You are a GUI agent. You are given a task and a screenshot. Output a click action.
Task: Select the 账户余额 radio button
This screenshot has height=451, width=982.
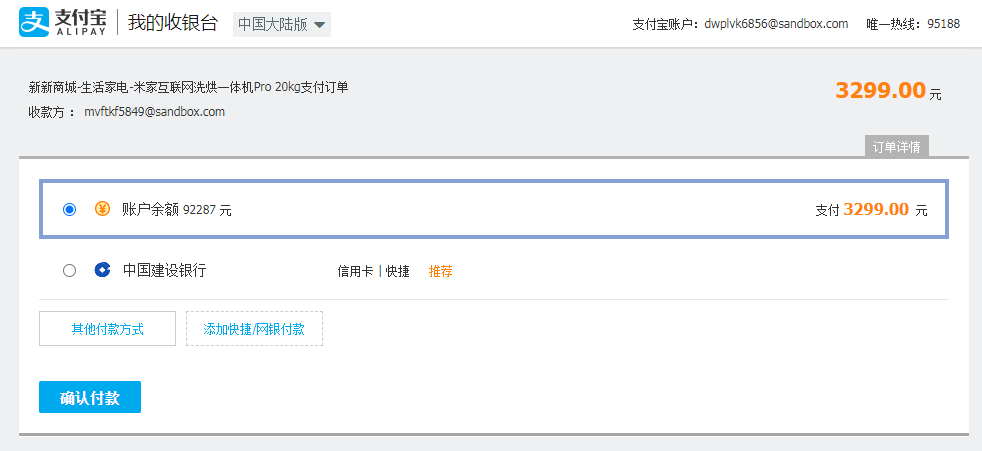coord(70,209)
